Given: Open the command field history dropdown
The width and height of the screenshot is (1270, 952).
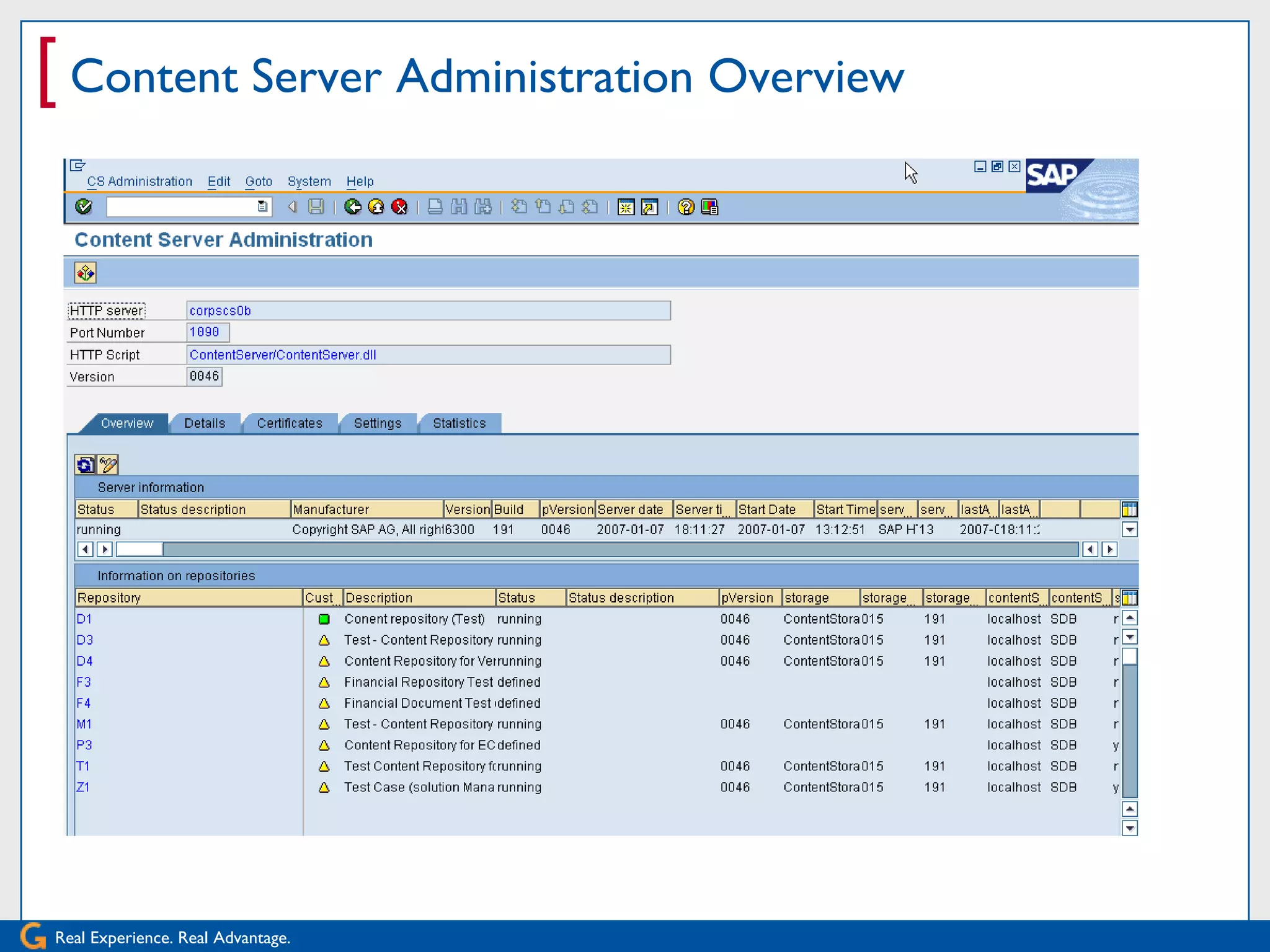Looking at the screenshot, I should 263,206.
